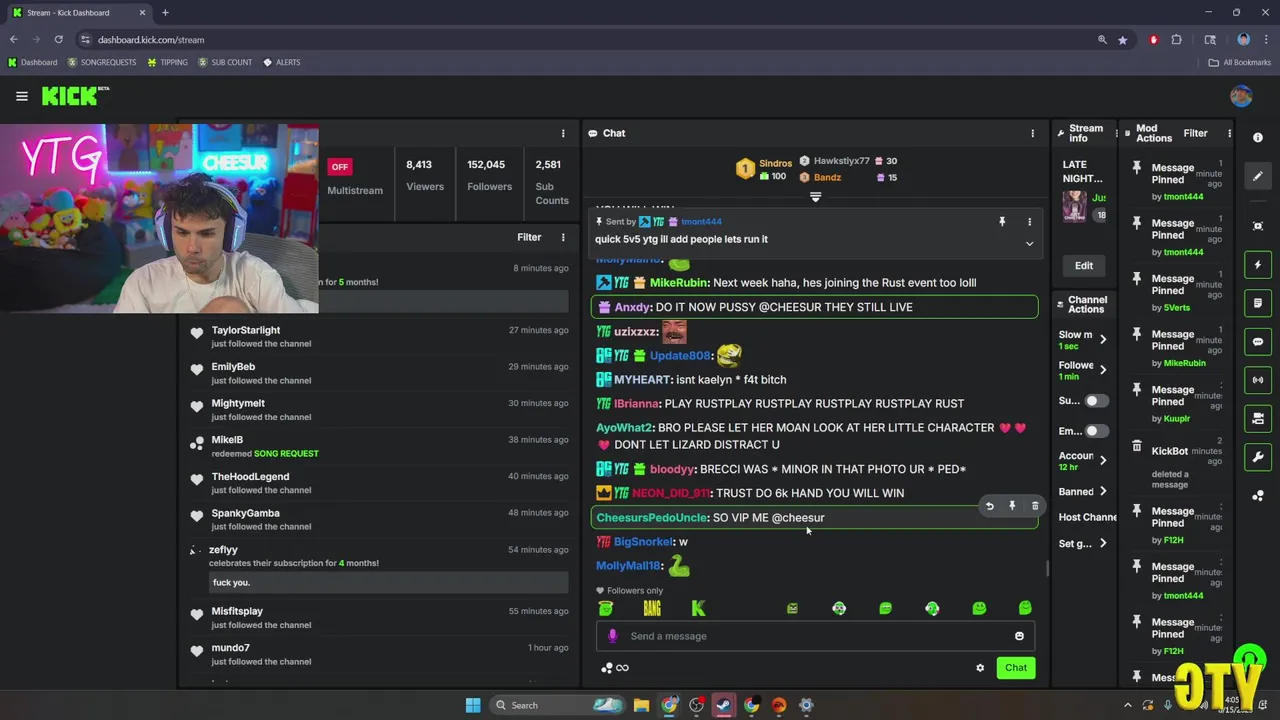
Task: Bookmark this page with star icon
Action: pos(1123,40)
